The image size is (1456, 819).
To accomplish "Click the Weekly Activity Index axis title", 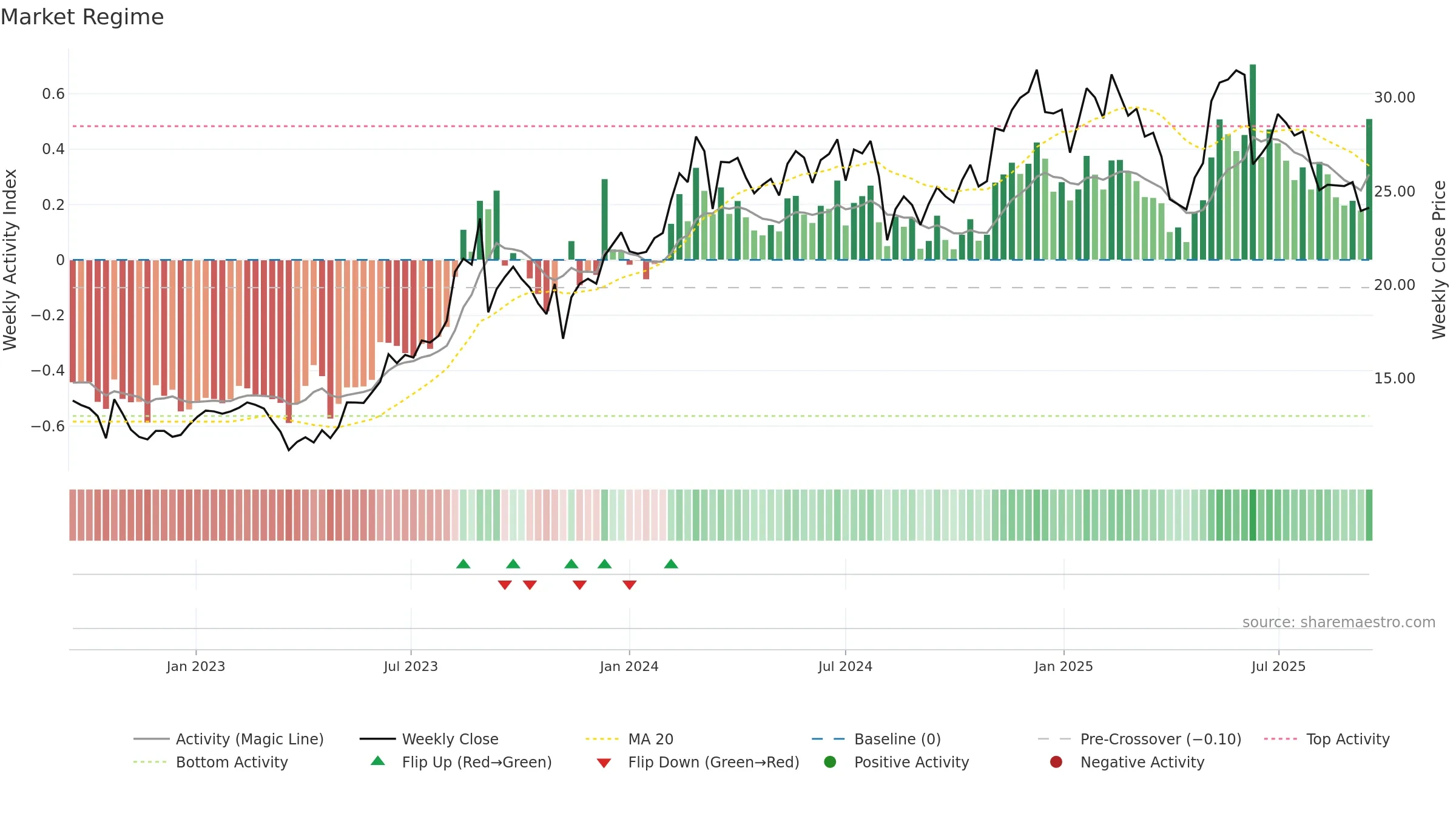I will pyautogui.click(x=10, y=260).
